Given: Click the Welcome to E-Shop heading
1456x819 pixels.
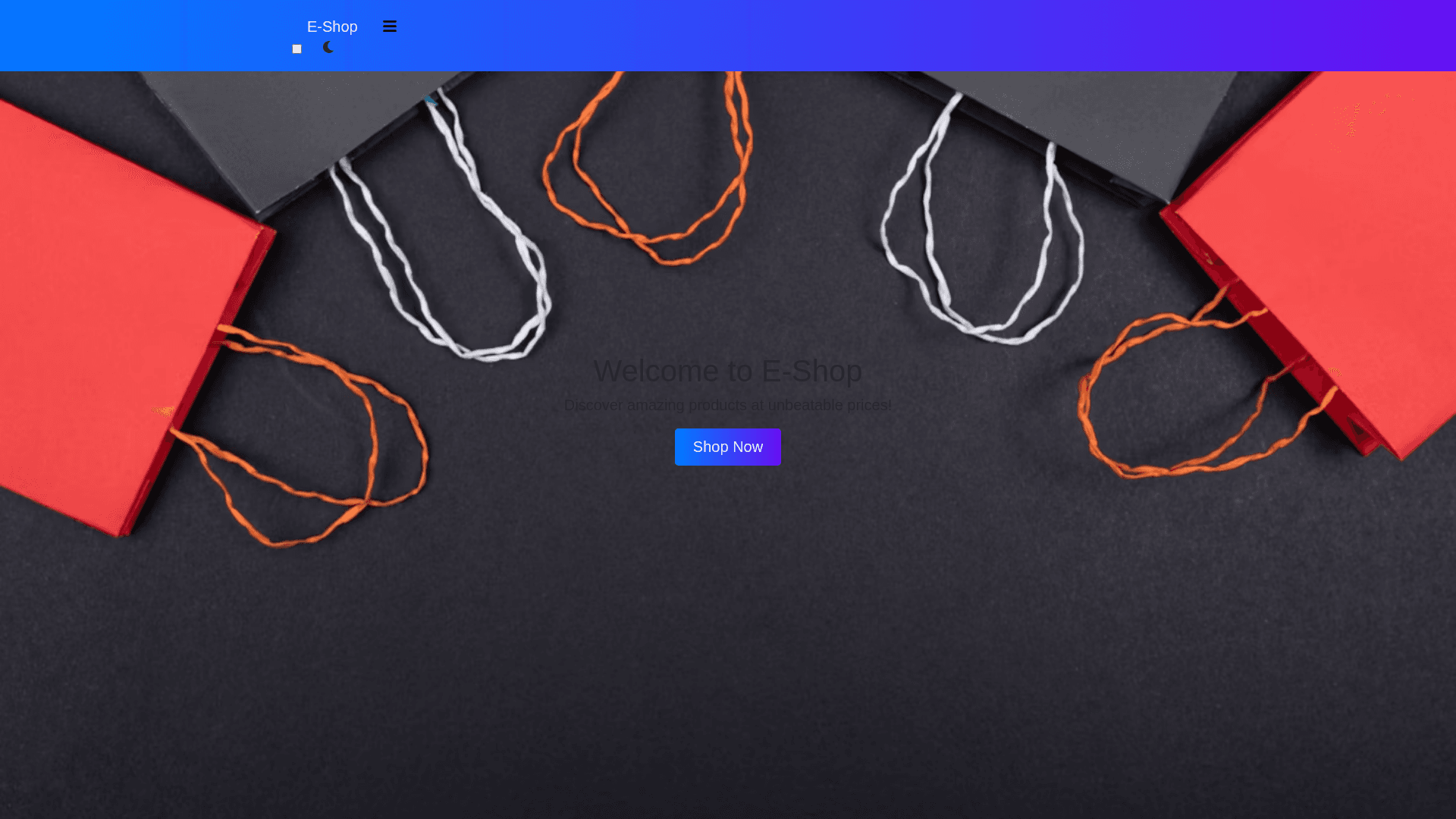Looking at the screenshot, I should pyautogui.click(x=727, y=371).
